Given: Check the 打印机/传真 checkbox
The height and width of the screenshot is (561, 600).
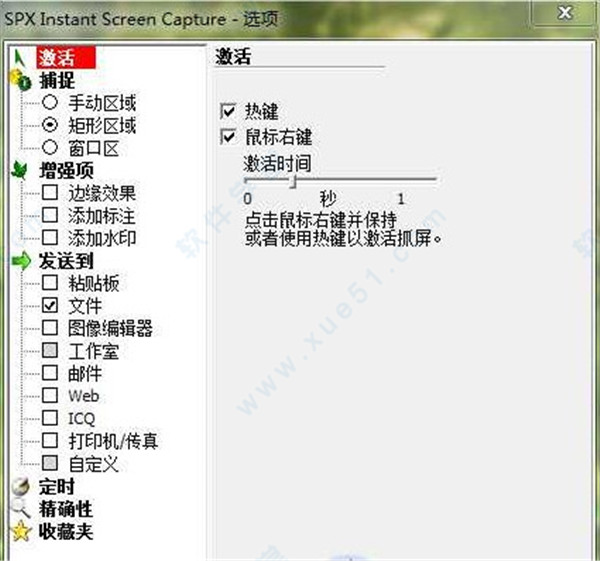Looking at the screenshot, I should pyautogui.click(x=50, y=441).
